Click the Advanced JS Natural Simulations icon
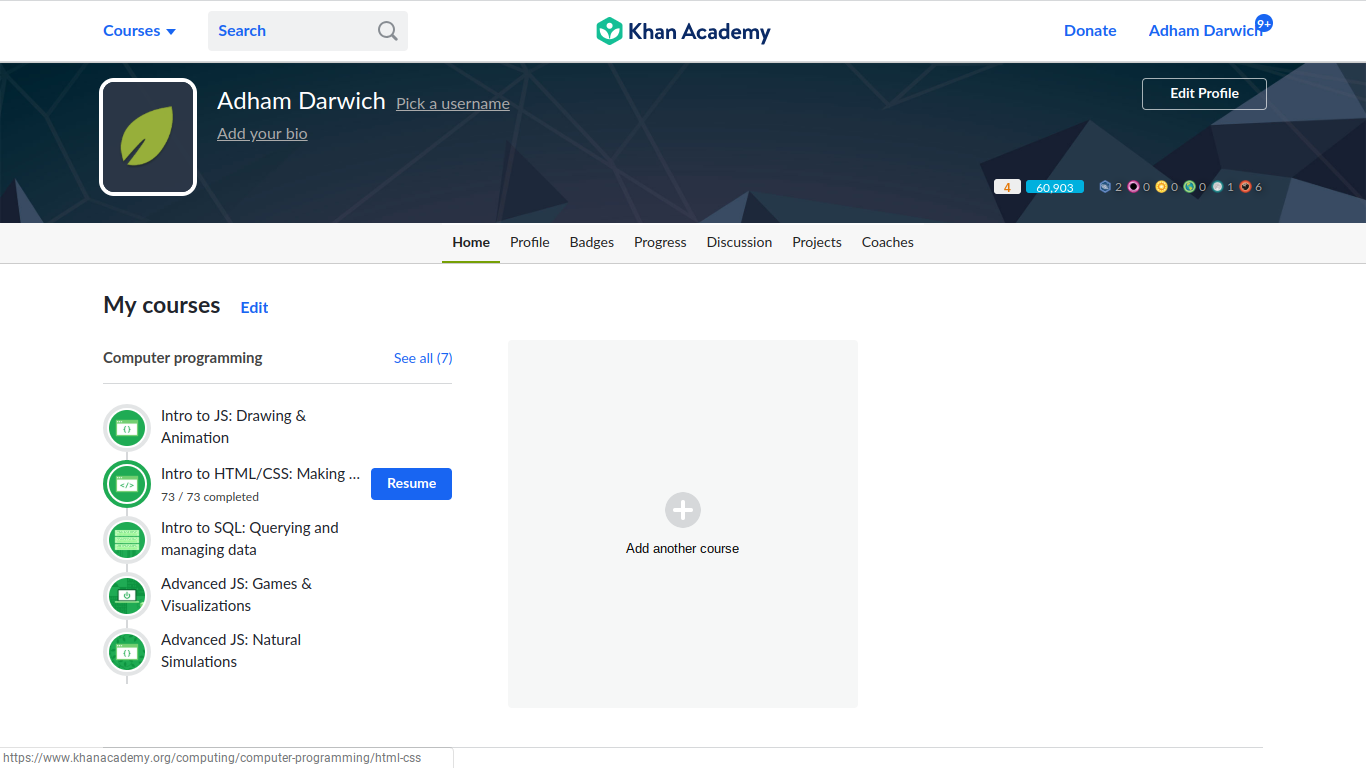 [x=127, y=652]
